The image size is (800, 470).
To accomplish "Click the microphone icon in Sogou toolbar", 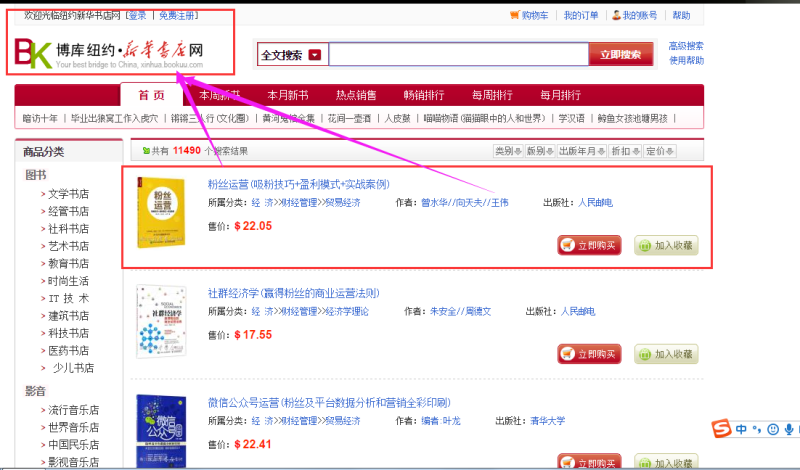I will (x=789, y=429).
